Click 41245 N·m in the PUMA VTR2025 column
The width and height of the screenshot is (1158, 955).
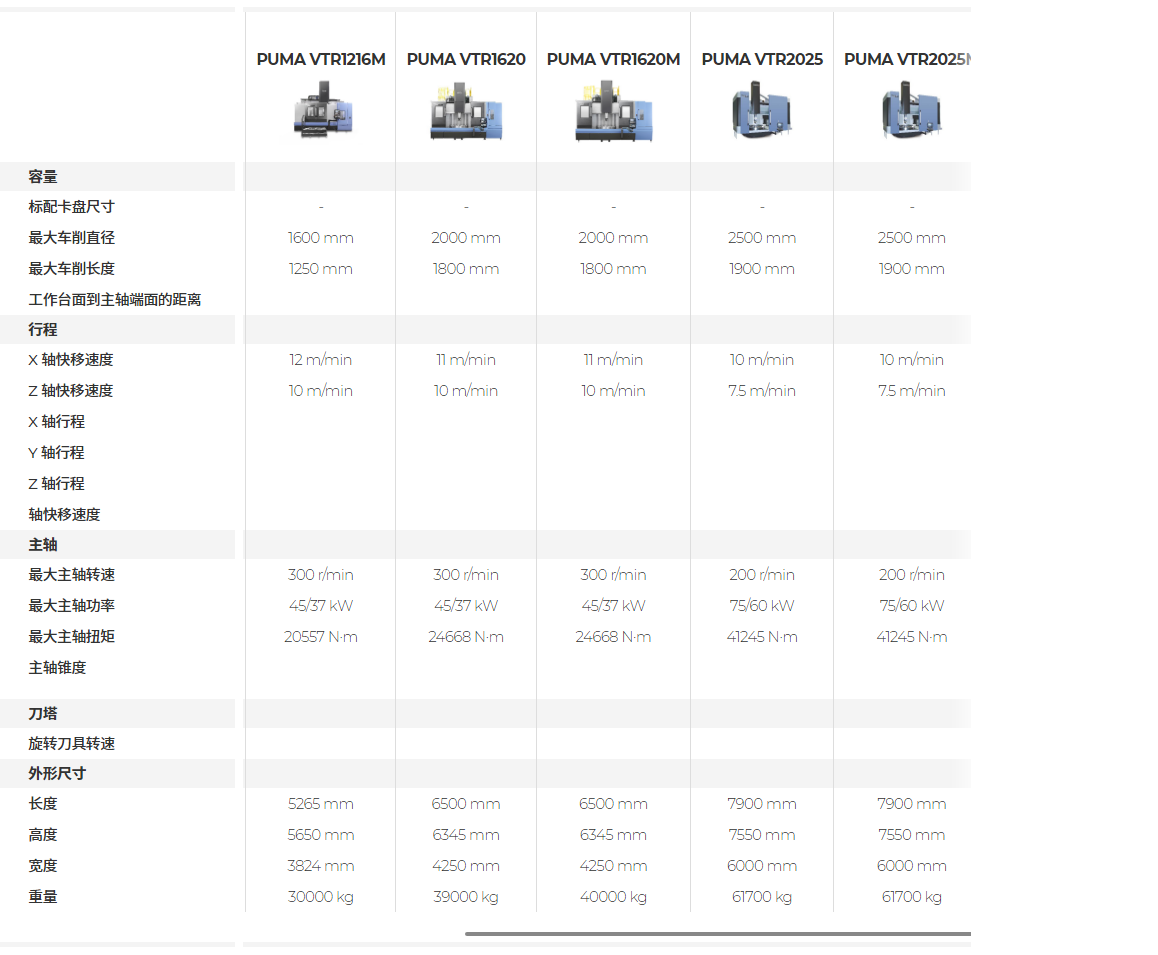click(x=762, y=637)
